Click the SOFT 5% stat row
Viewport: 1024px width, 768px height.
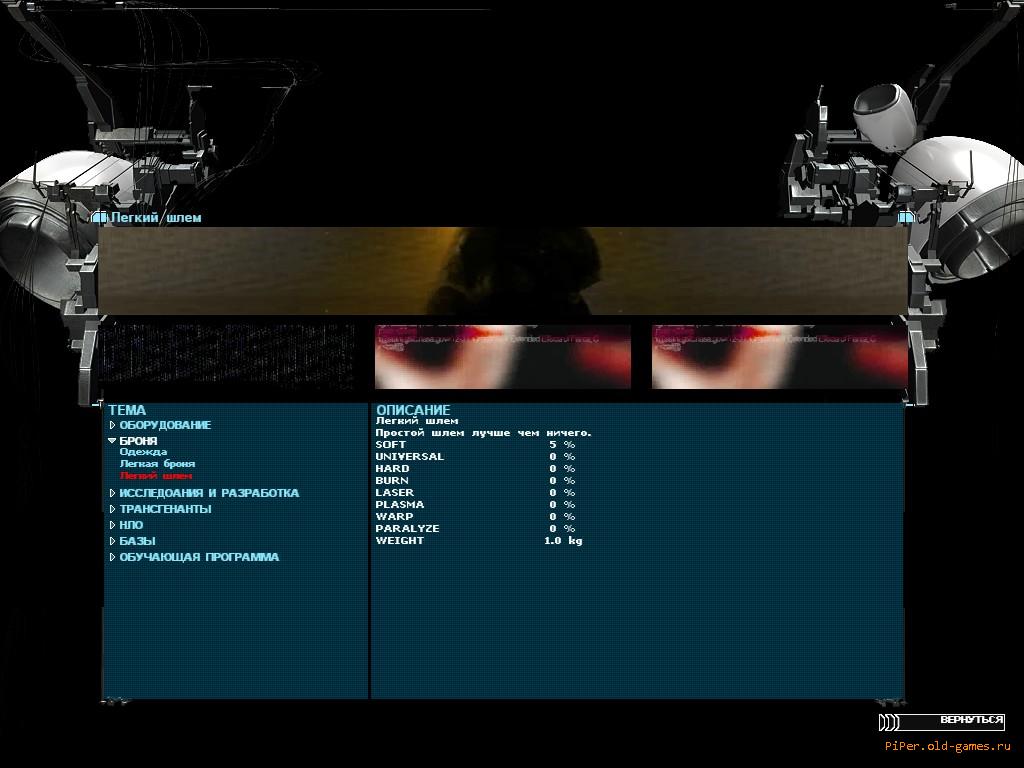point(475,444)
